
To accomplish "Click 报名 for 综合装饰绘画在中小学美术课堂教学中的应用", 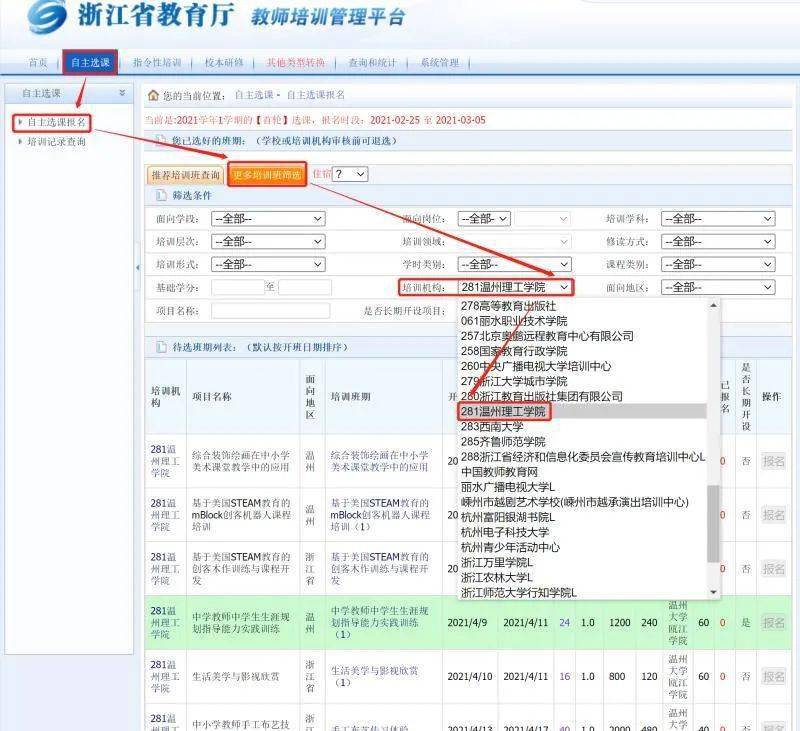I will [x=773, y=461].
